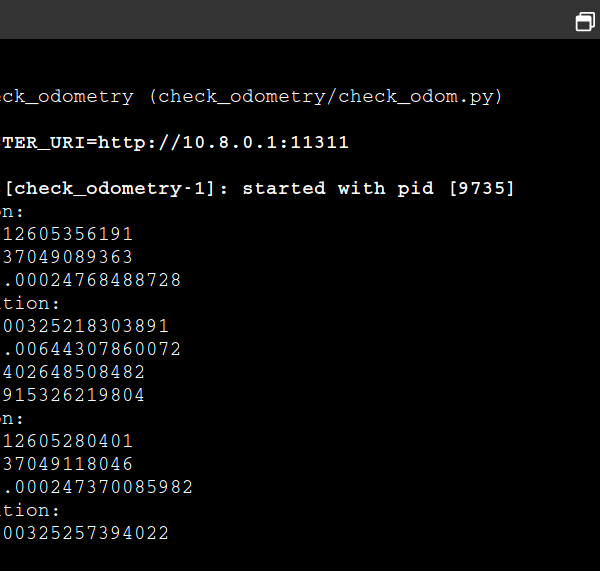Image resolution: width=600 pixels, height=572 pixels.
Task: Click the value 00325257394022
Action: coord(86,533)
